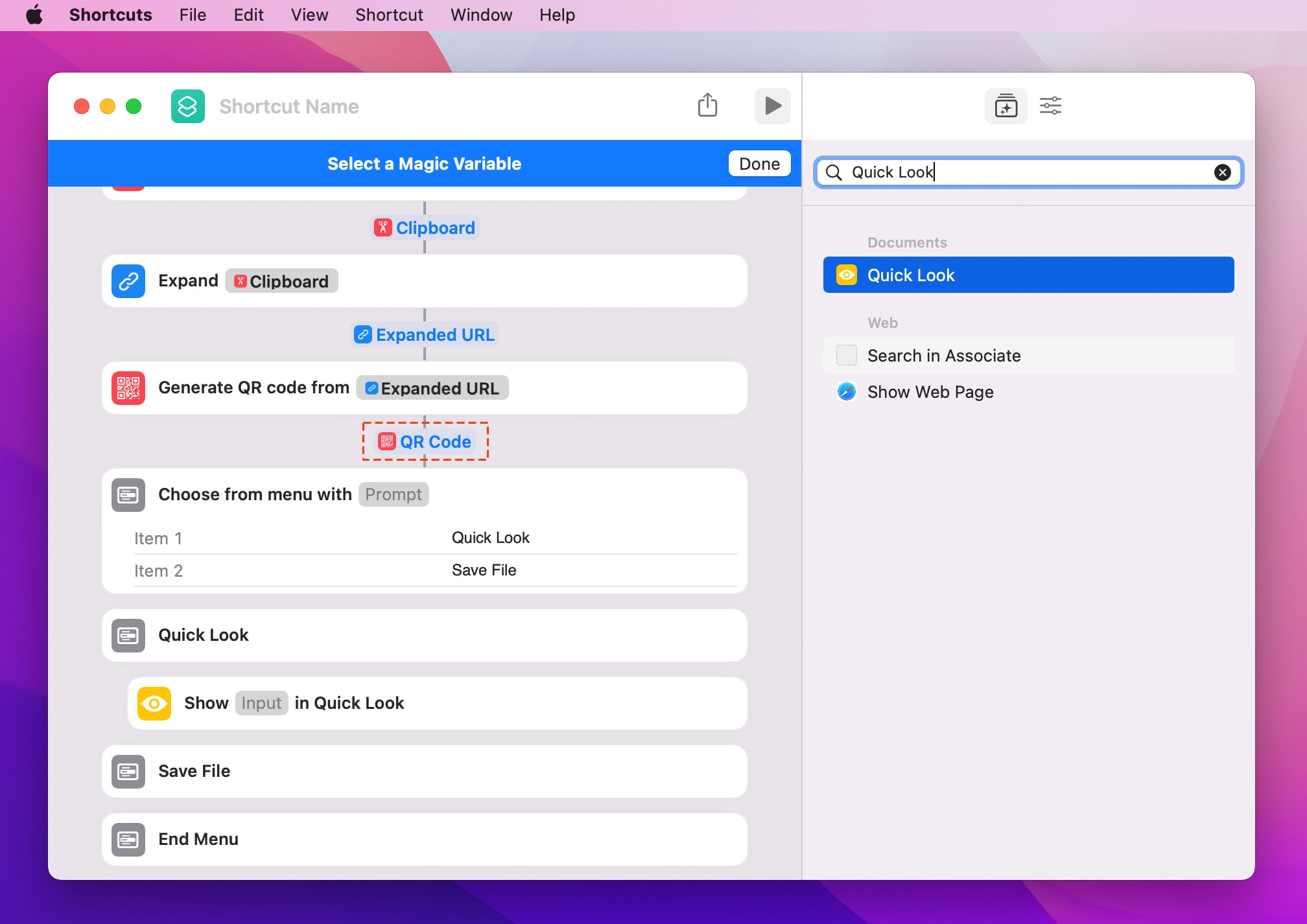Click the green Shortcuts app icon
Screen dimensions: 1307x924
point(187,106)
